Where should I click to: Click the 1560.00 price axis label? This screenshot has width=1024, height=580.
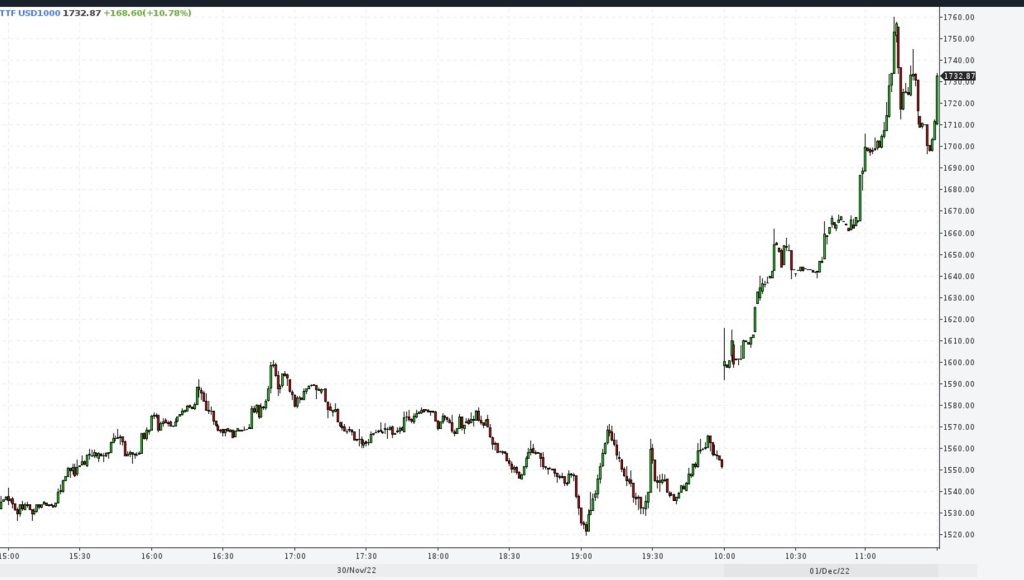click(x=959, y=449)
